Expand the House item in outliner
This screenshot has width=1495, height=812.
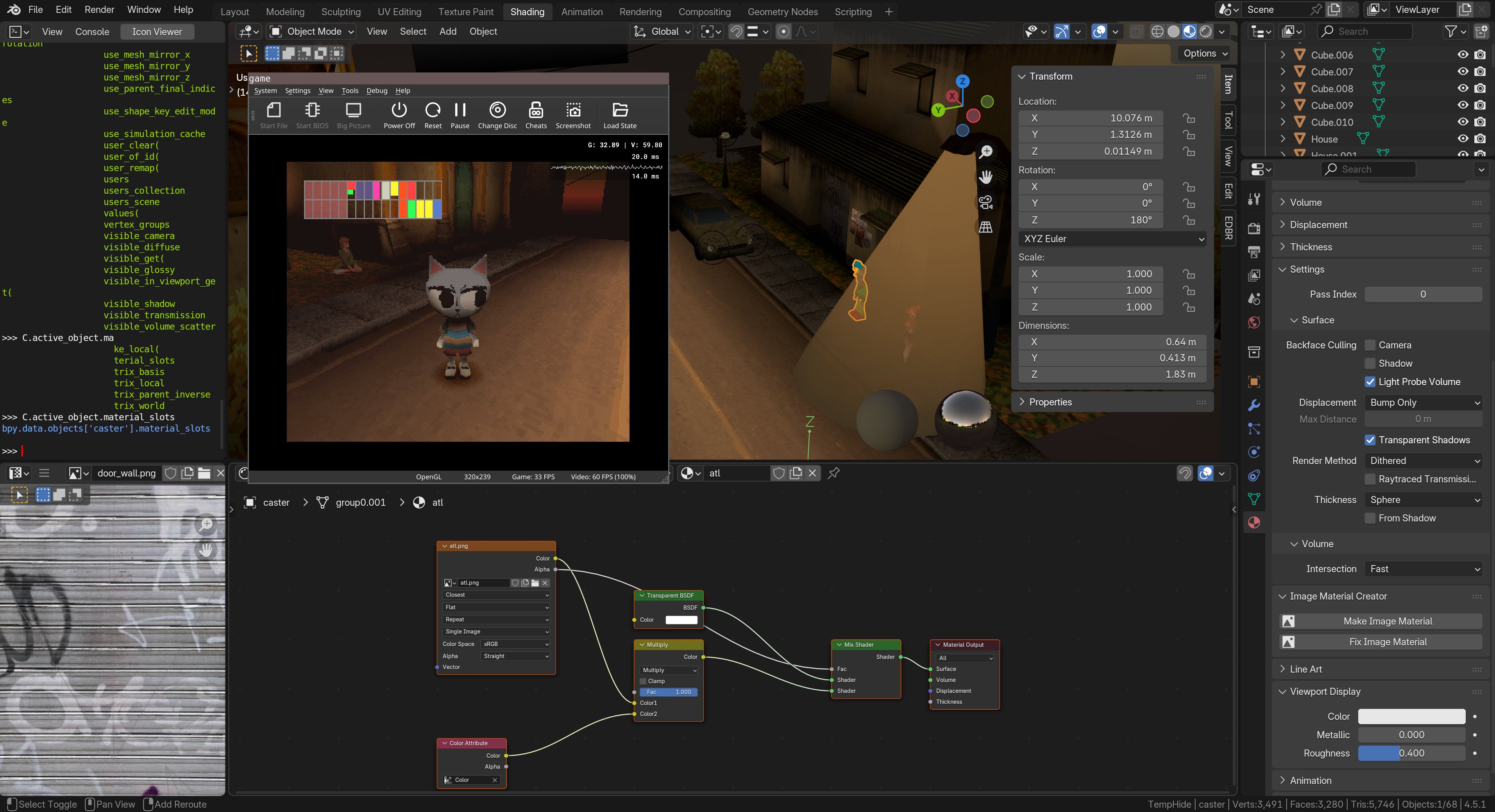pos(1283,139)
